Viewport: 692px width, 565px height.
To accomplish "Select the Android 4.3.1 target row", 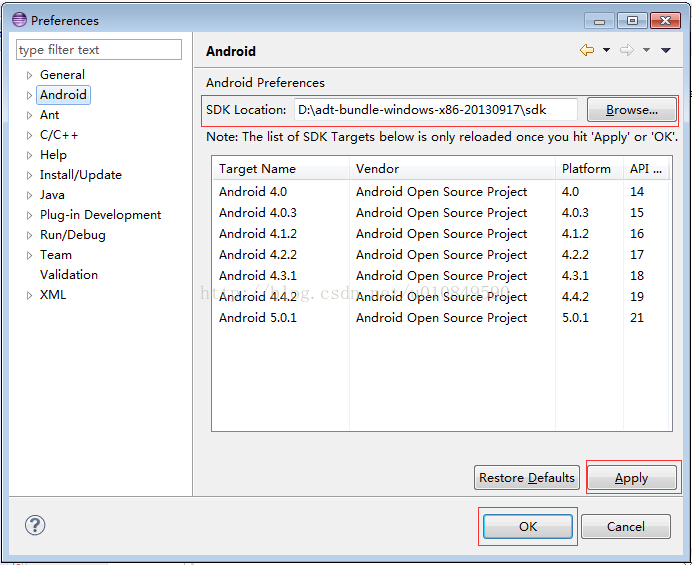I will pyautogui.click(x=441, y=275).
